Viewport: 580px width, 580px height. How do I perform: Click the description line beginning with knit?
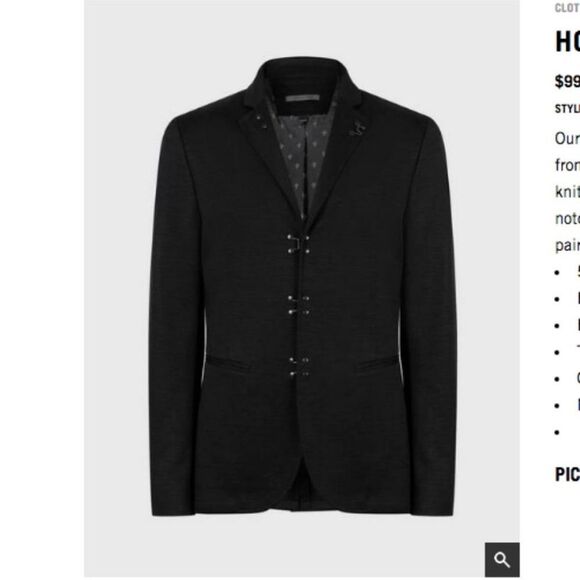click(567, 192)
